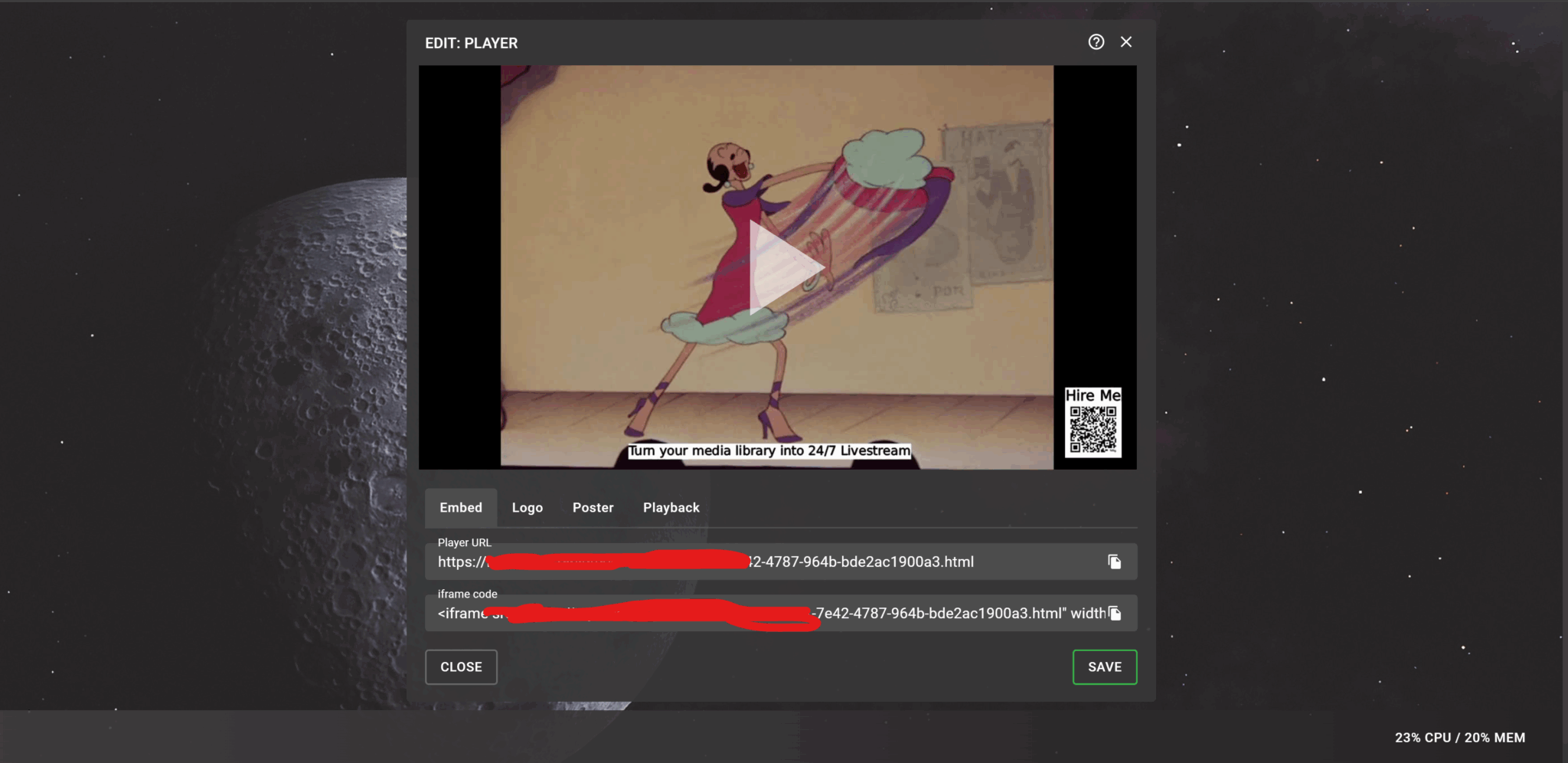Click the EDIT: PLAYER dialog title
1568x763 pixels.
tap(472, 43)
